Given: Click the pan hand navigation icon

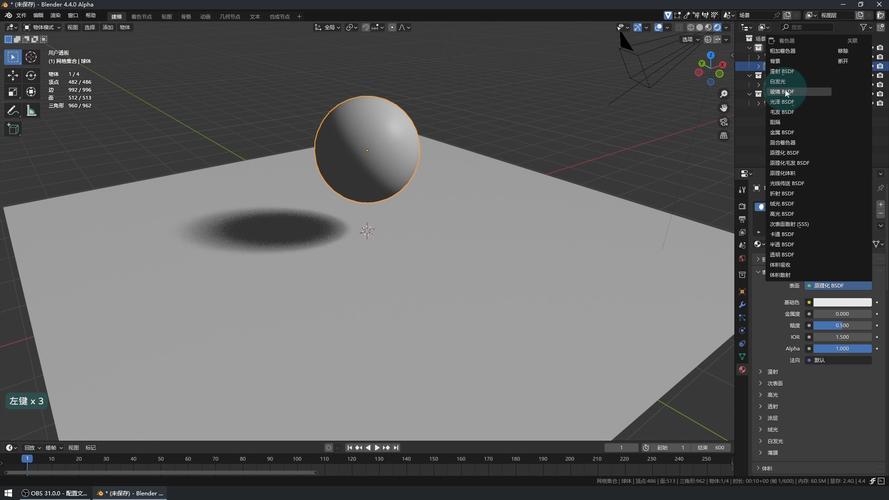Looking at the screenshot, I should (x=723, y=108).
